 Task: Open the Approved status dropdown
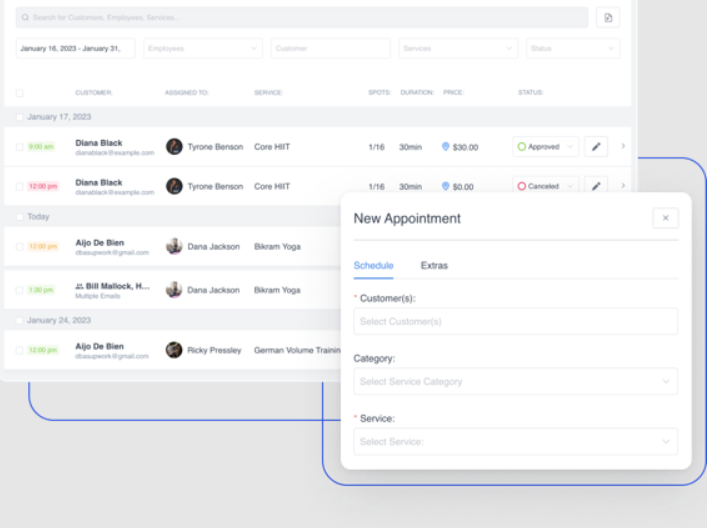[x=545, y=147]
